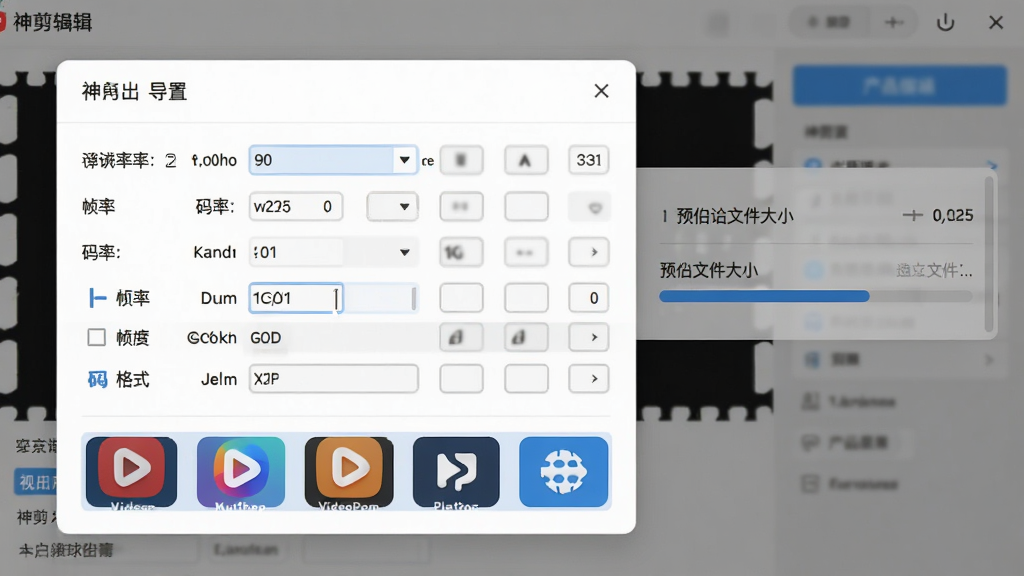The width and height of the screenshot is (1024, 576).
Task: Focus the Dum input field showing 1G01
Action: (x=296, y=298)
